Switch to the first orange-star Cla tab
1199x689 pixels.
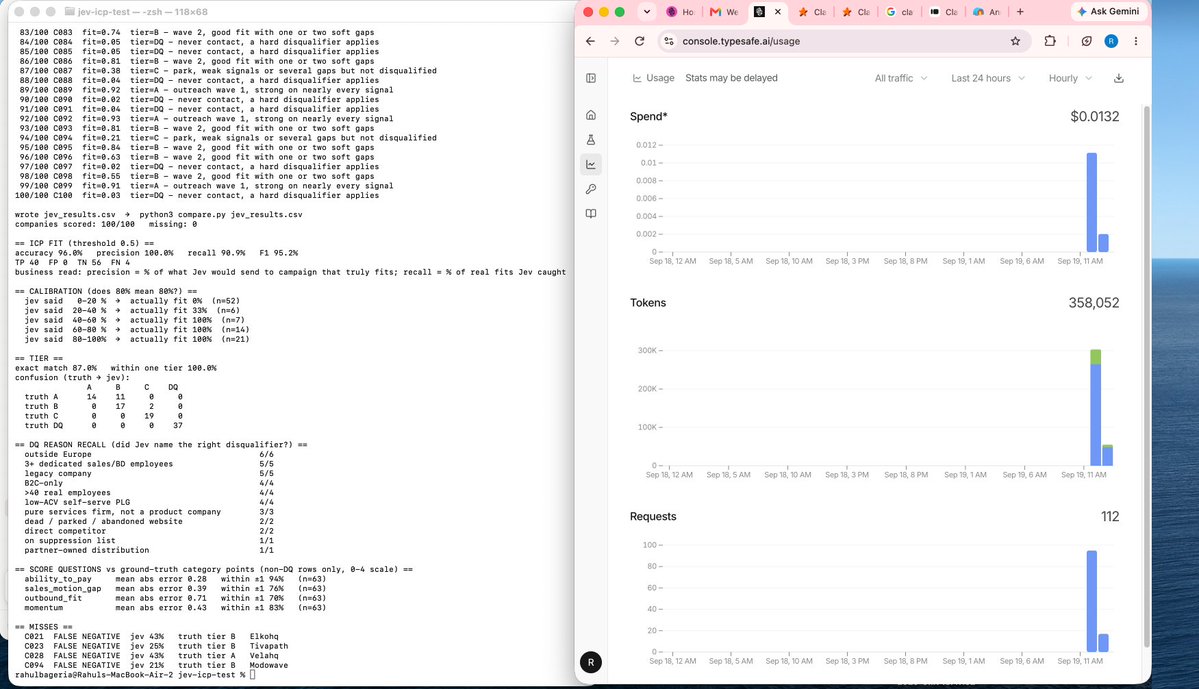(x=811, y=11)
